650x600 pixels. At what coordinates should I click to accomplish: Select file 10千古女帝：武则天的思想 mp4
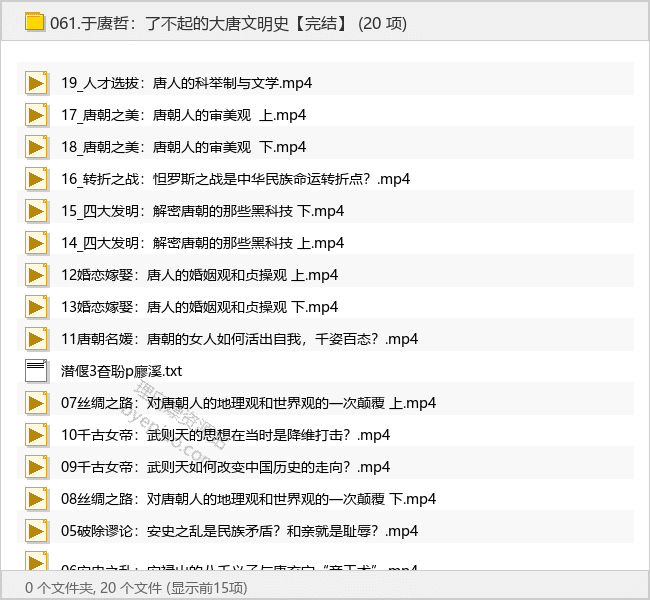[x=226, y=435]
